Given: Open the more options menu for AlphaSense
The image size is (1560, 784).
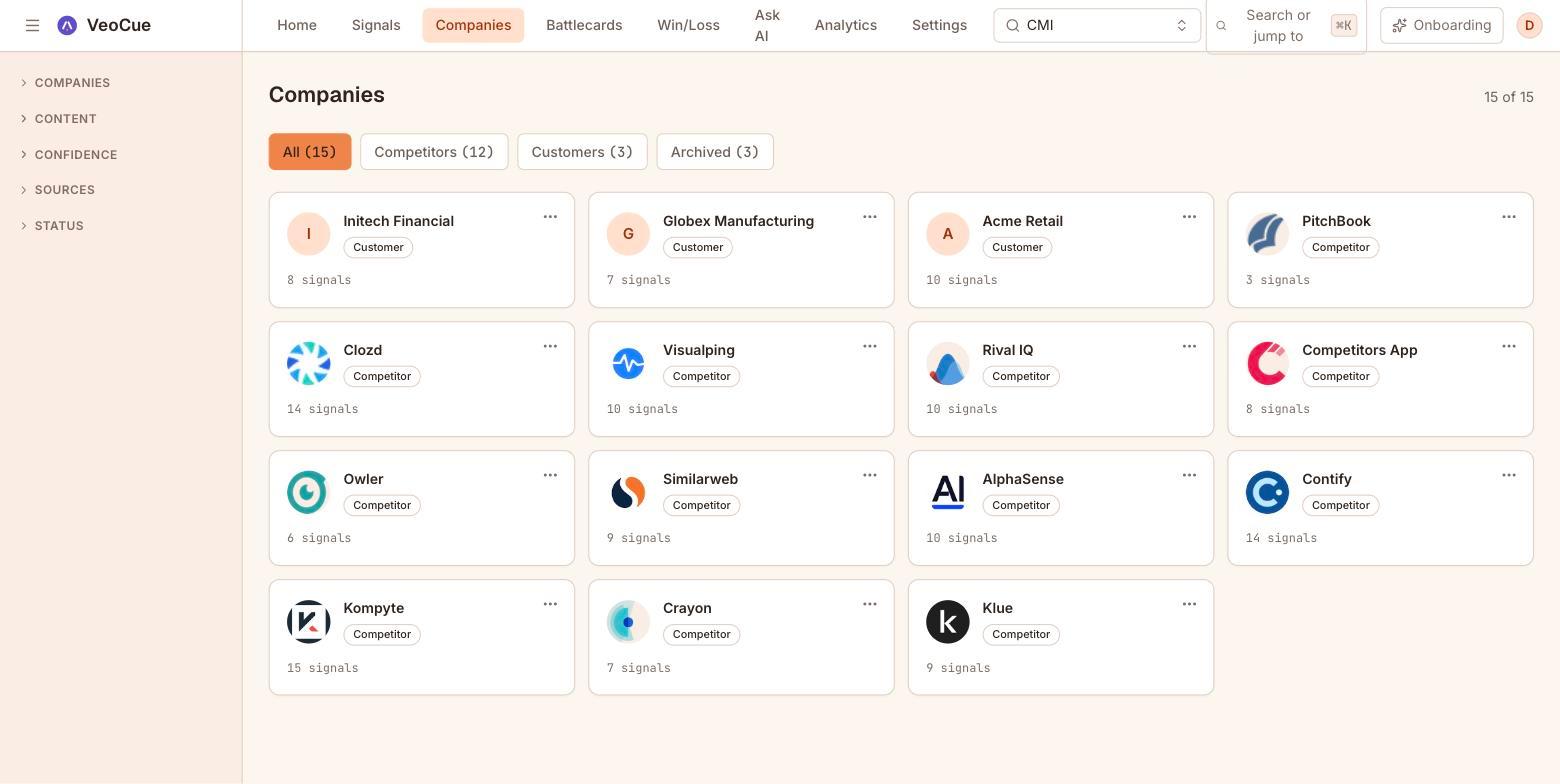Looking at the screenshot, I should tap(1189, 475).
